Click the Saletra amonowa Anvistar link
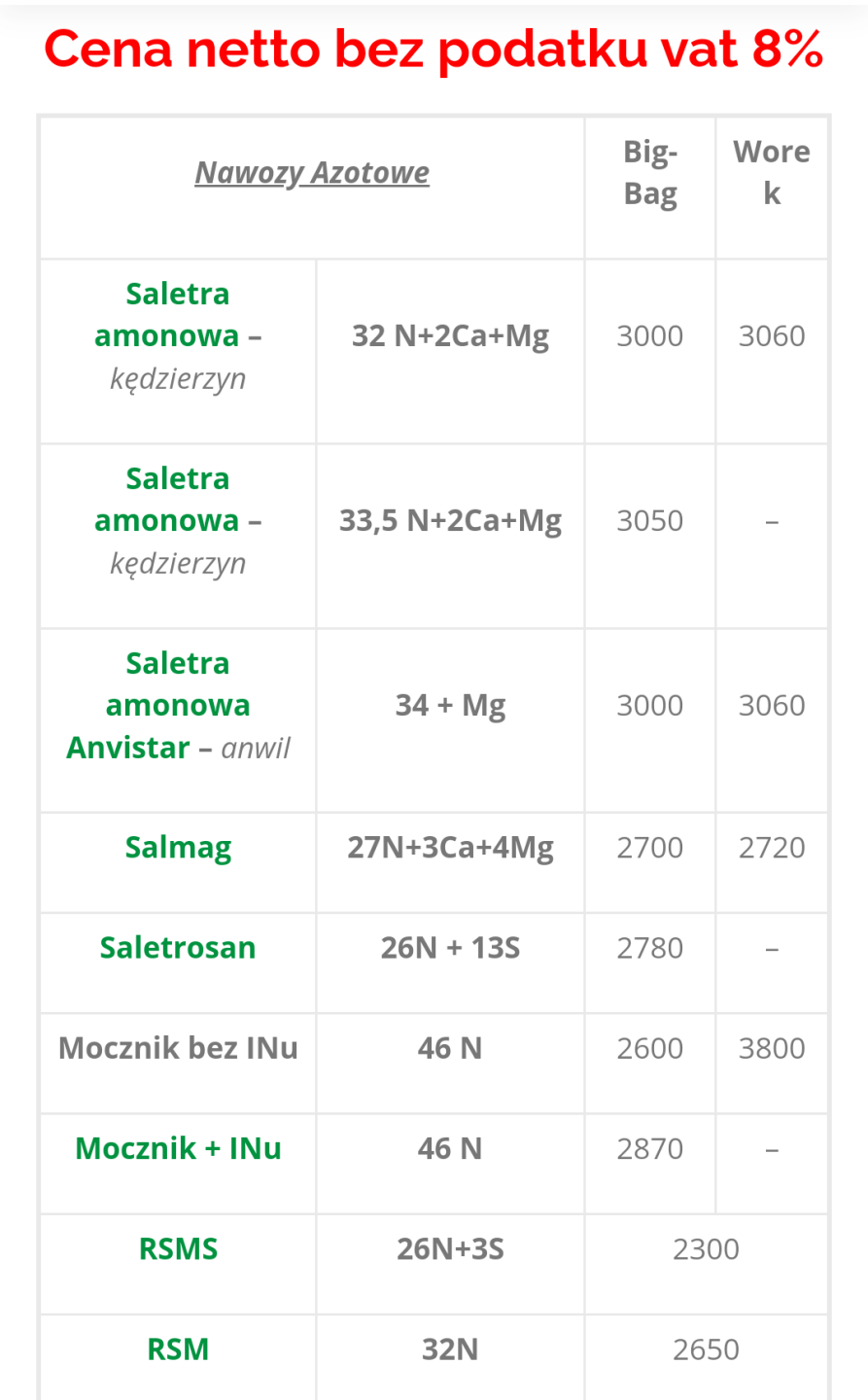 click(178, 704)
